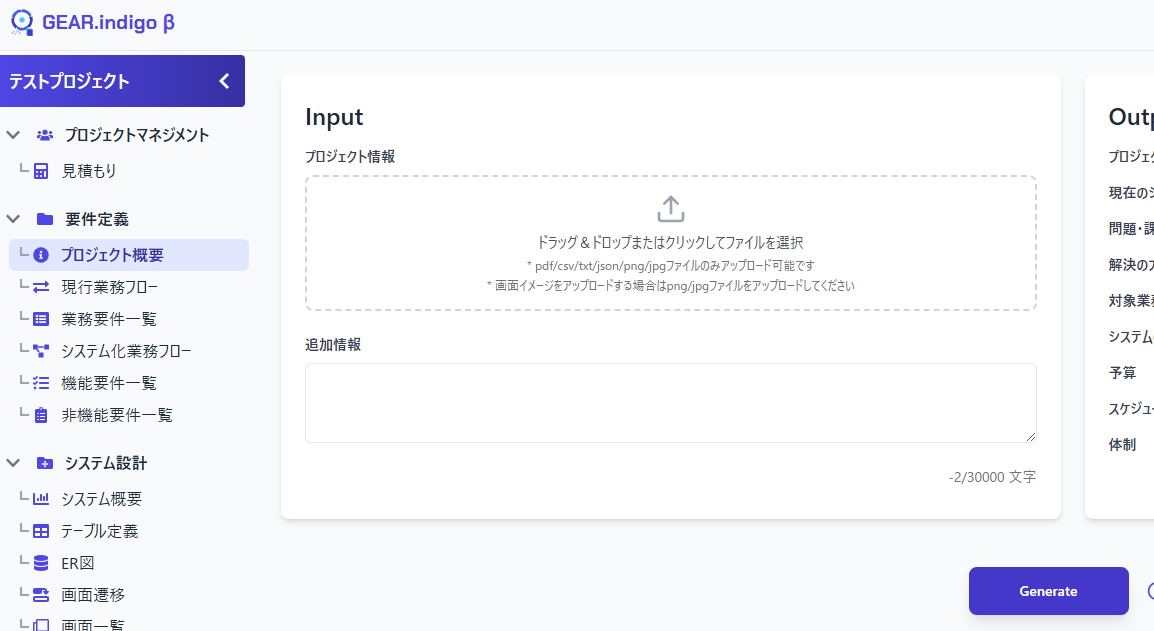Screen dimensions: 1154x631
Task: Click the プロジェクトマネジメント section label
Action: (137, 135)
